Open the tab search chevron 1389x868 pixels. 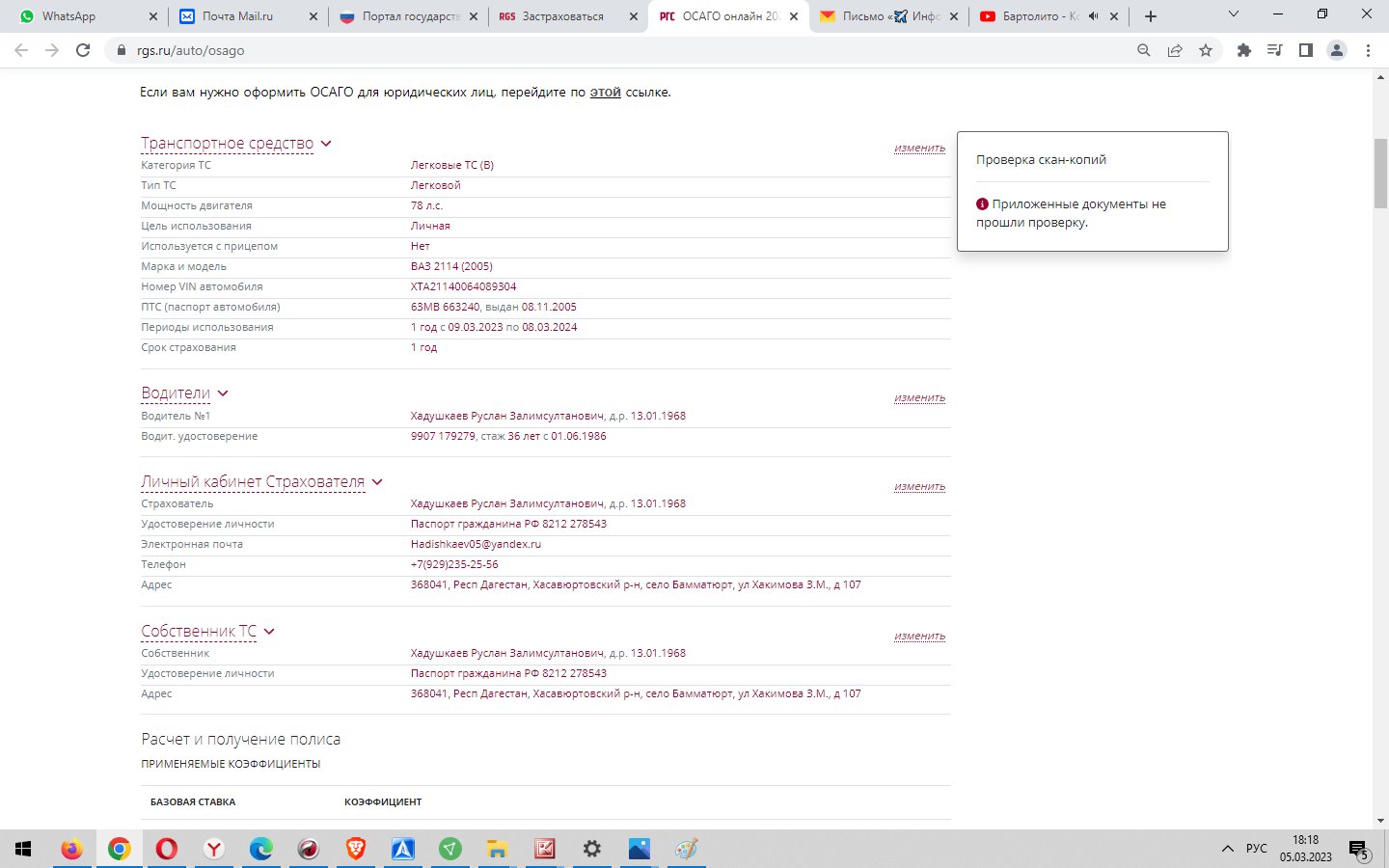click(1233, 14)
